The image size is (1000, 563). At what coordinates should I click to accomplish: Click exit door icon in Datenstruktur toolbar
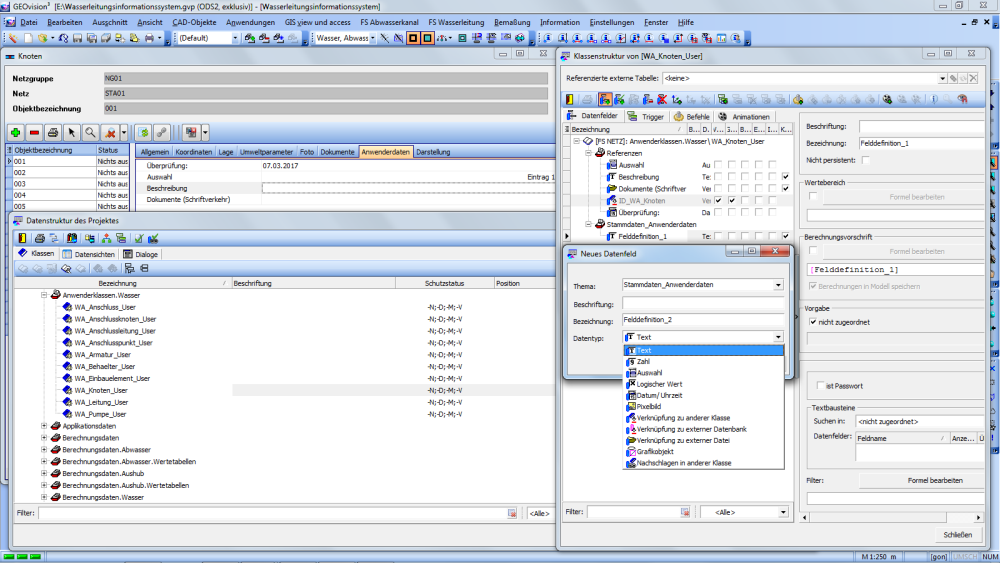[22, 238]
